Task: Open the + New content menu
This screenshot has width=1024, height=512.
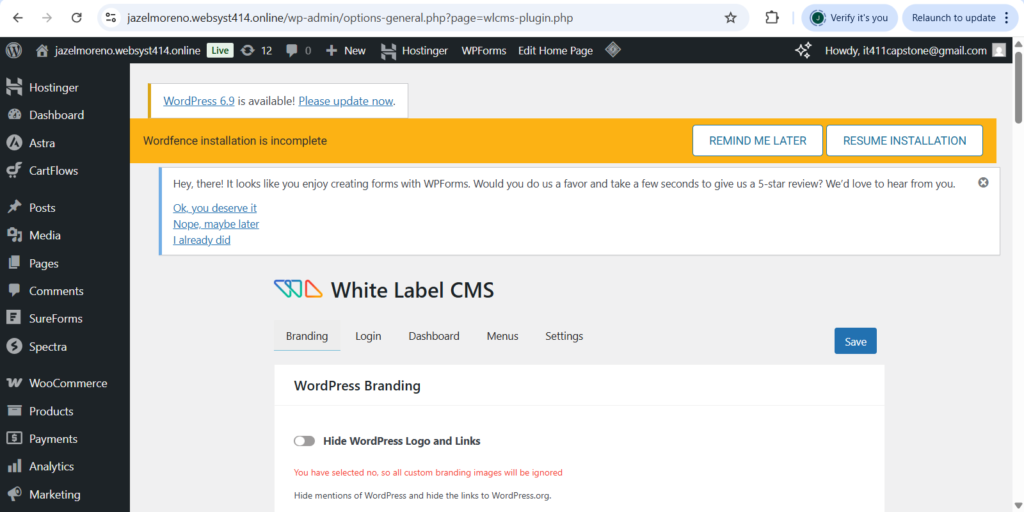Action: pyautogui.click(x=346, y=50)
